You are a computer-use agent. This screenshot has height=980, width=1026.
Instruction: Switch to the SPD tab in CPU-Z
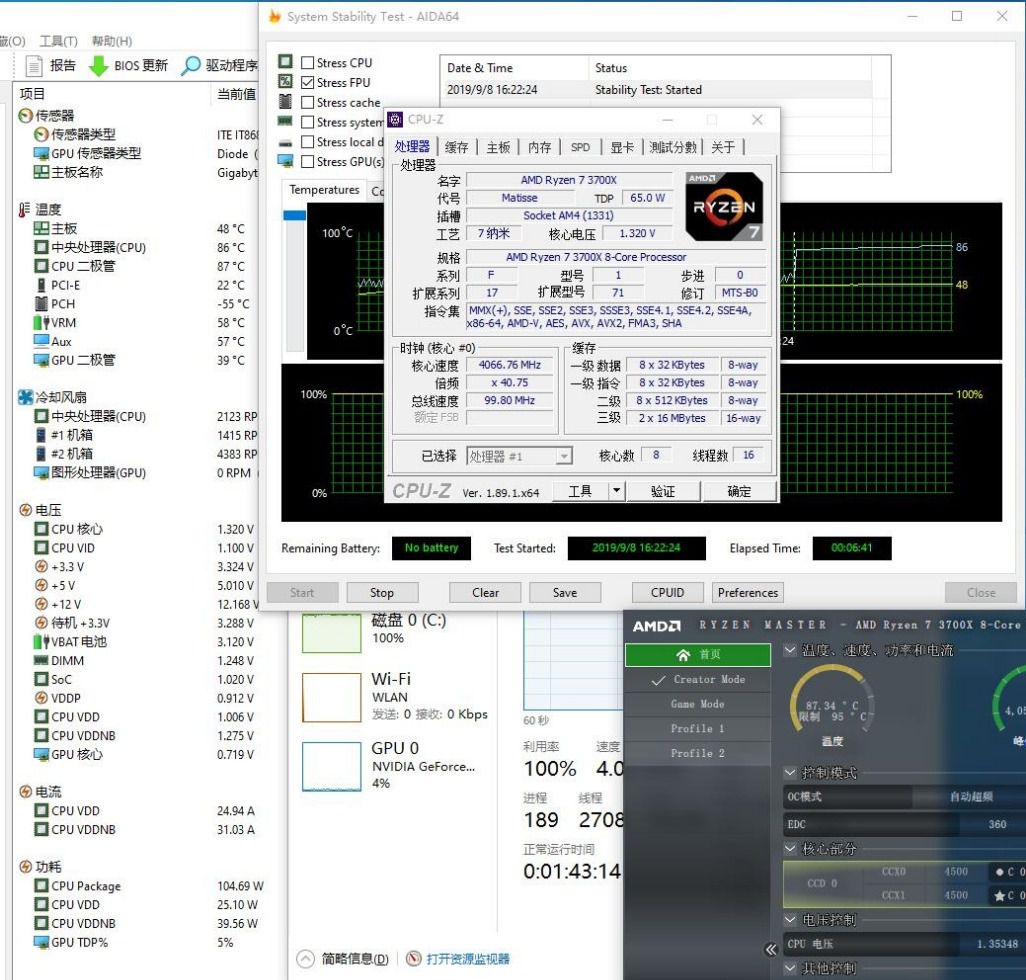pos(580,147)
